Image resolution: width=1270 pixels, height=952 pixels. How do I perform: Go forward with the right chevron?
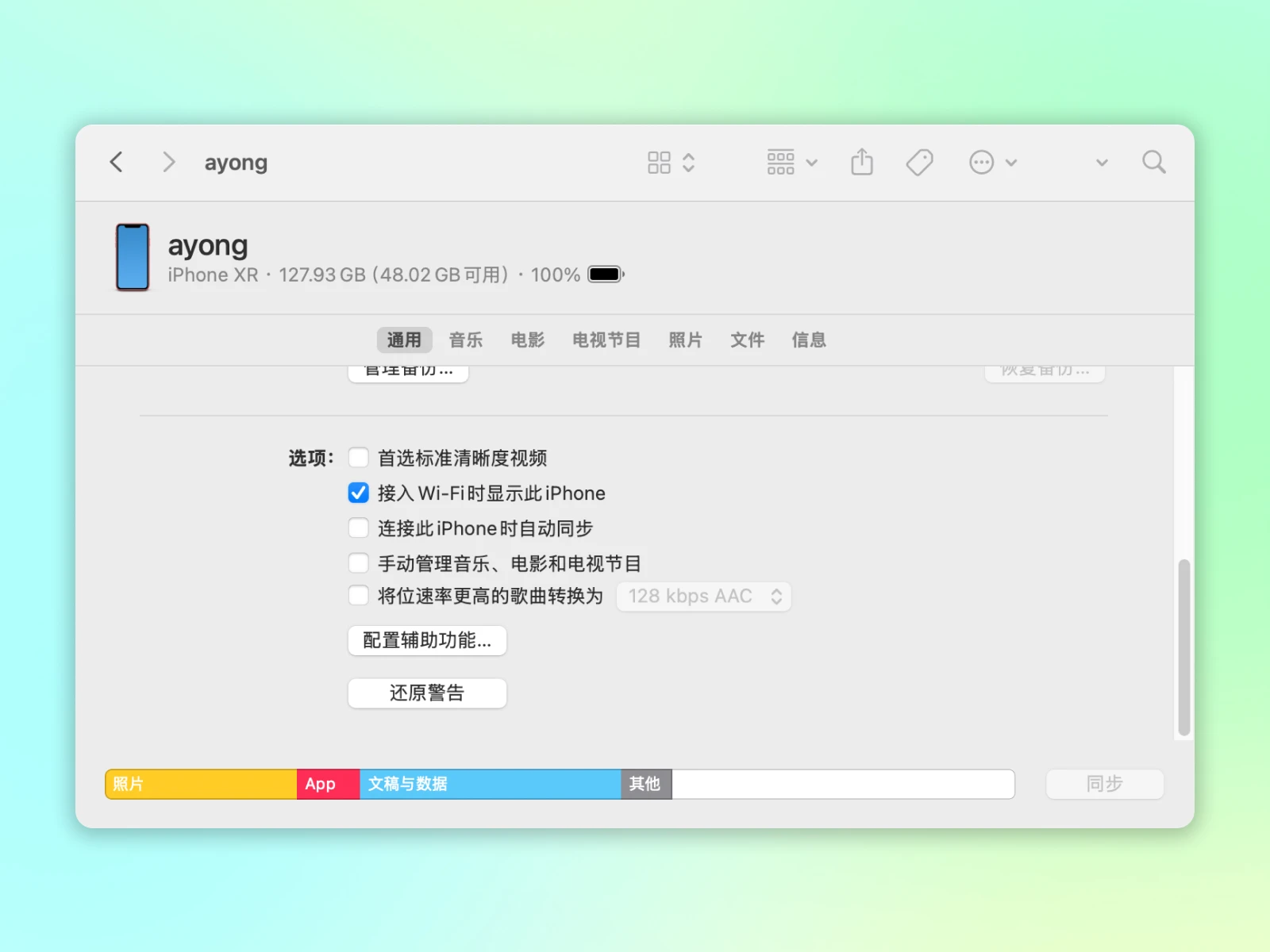[168, 163]
